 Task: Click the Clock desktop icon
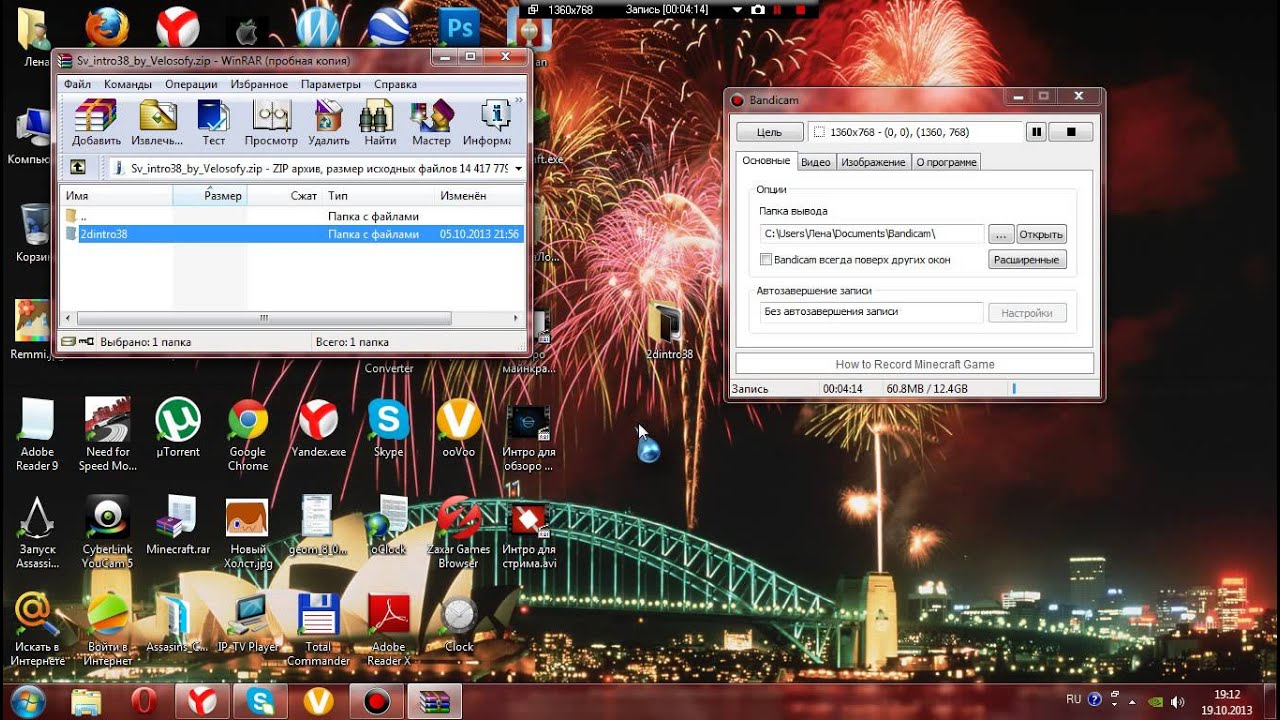coord(459,623)
